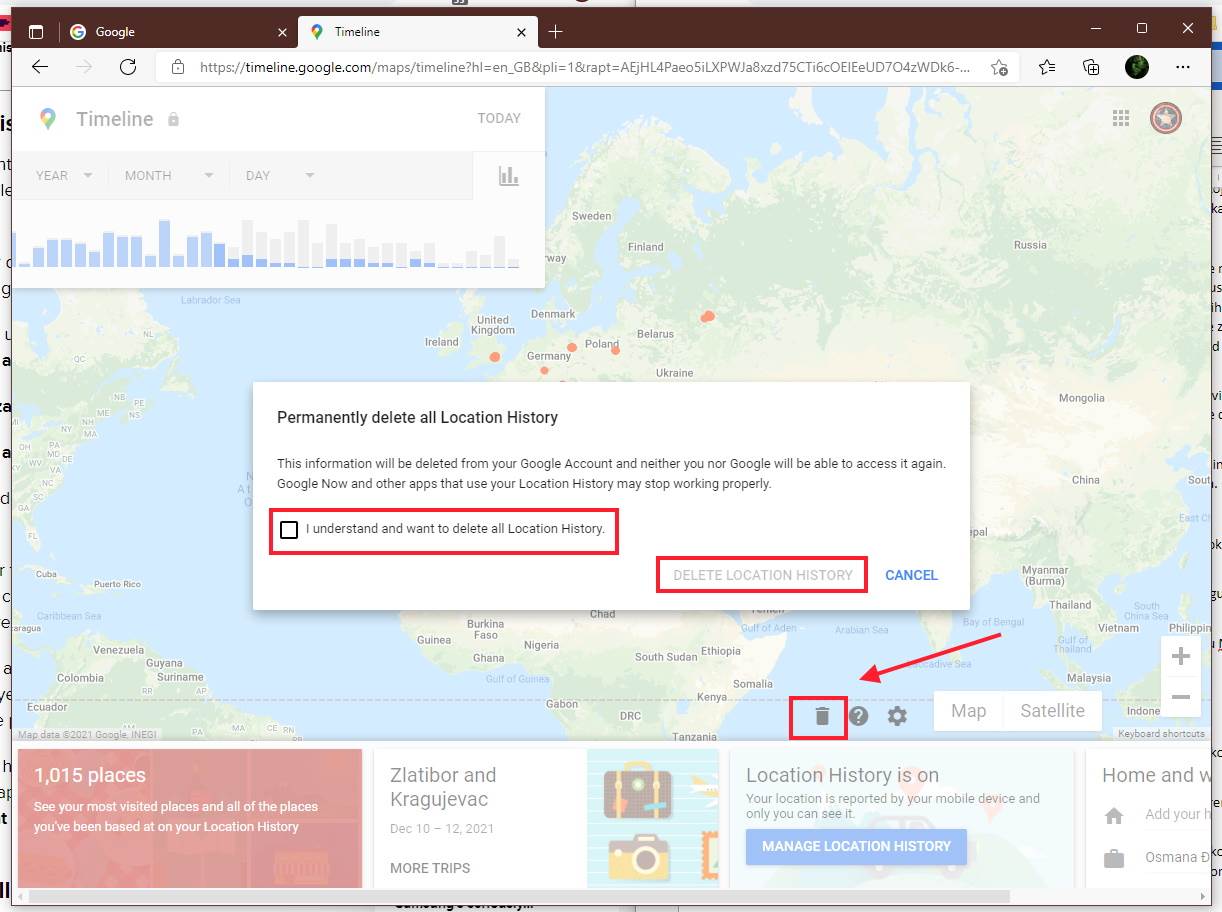This screenshot has width=1222, height=912.
Task: Open the YEAR dropdown
Action: click(x=62, y=175)
